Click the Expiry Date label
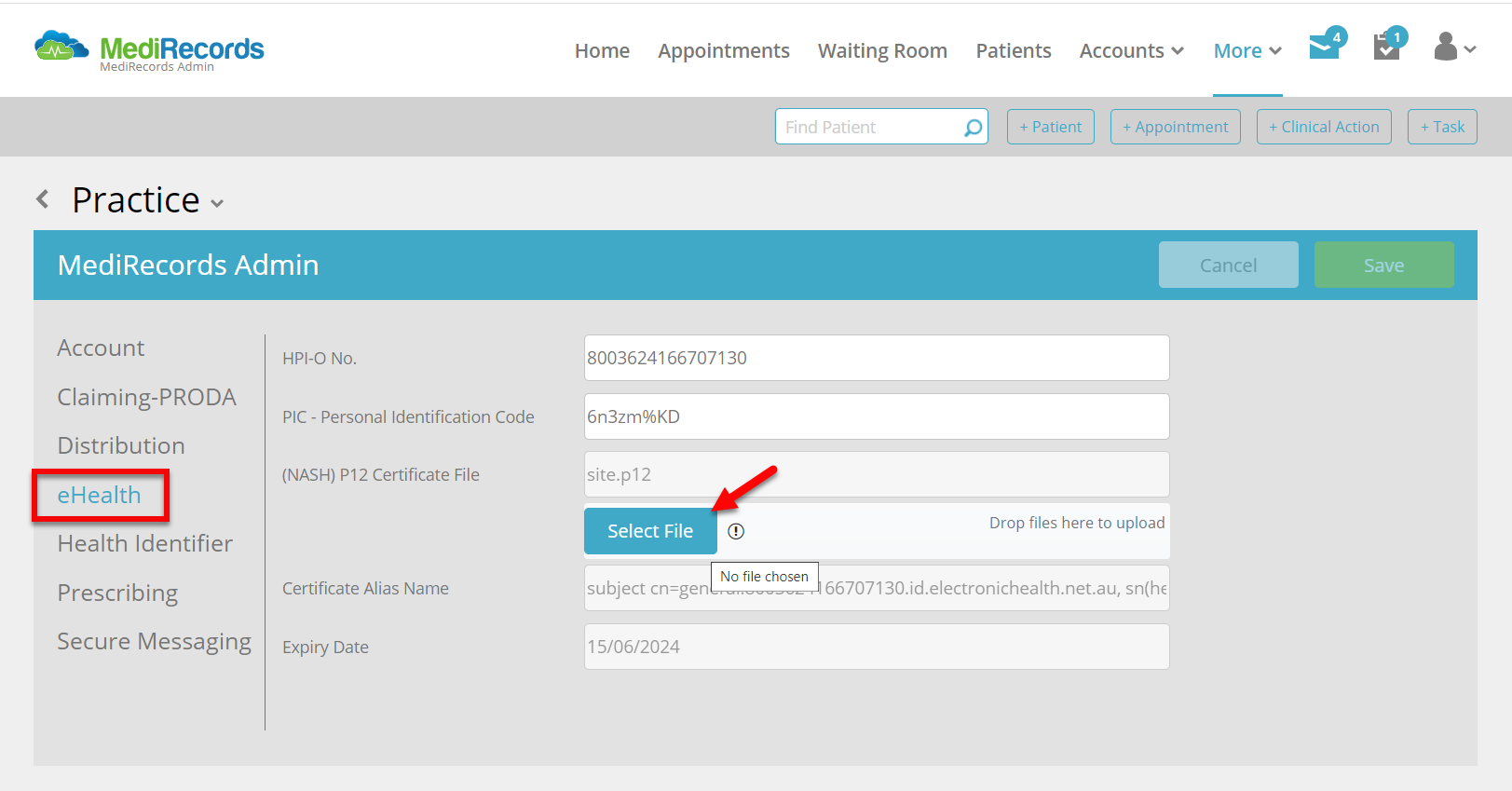 pos(325,647)
